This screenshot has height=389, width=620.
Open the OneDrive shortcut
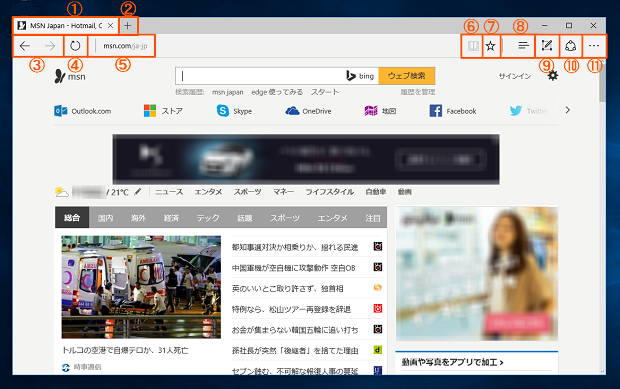(308, 111)
